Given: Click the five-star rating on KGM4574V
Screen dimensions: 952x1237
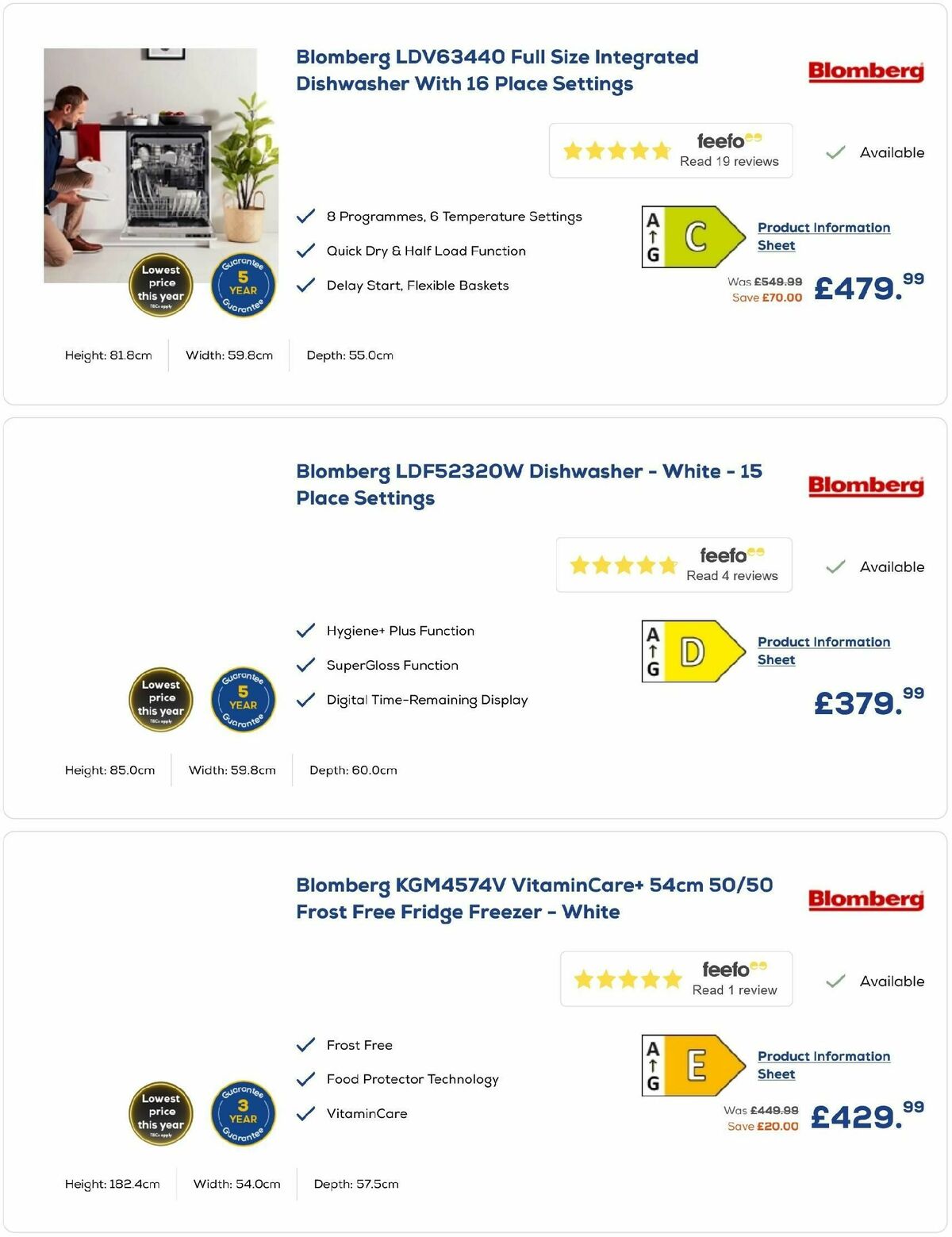Looking at the screenshot, I should point(628,978).
